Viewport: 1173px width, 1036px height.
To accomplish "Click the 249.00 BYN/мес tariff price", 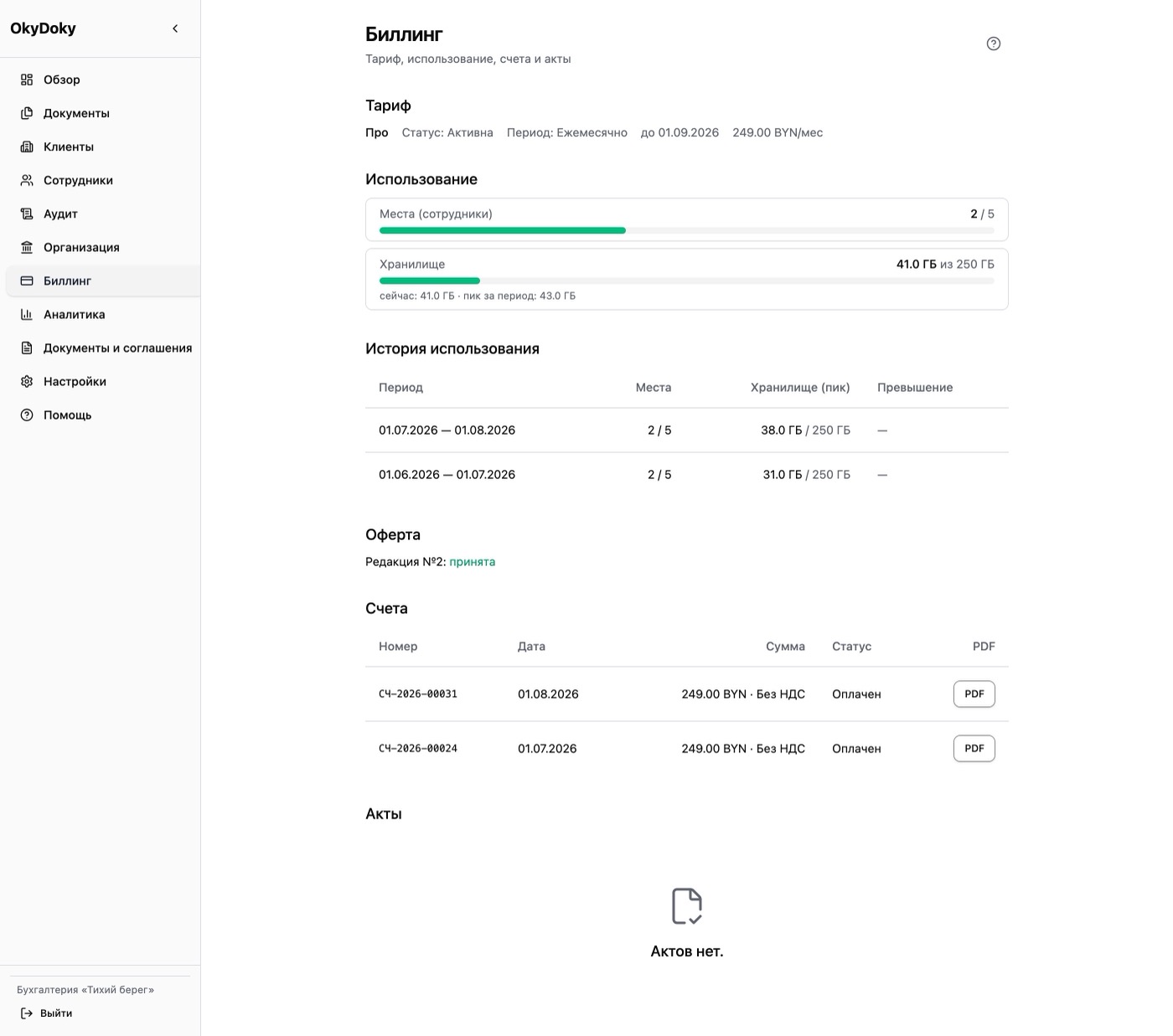I will [x=778, y=132].
